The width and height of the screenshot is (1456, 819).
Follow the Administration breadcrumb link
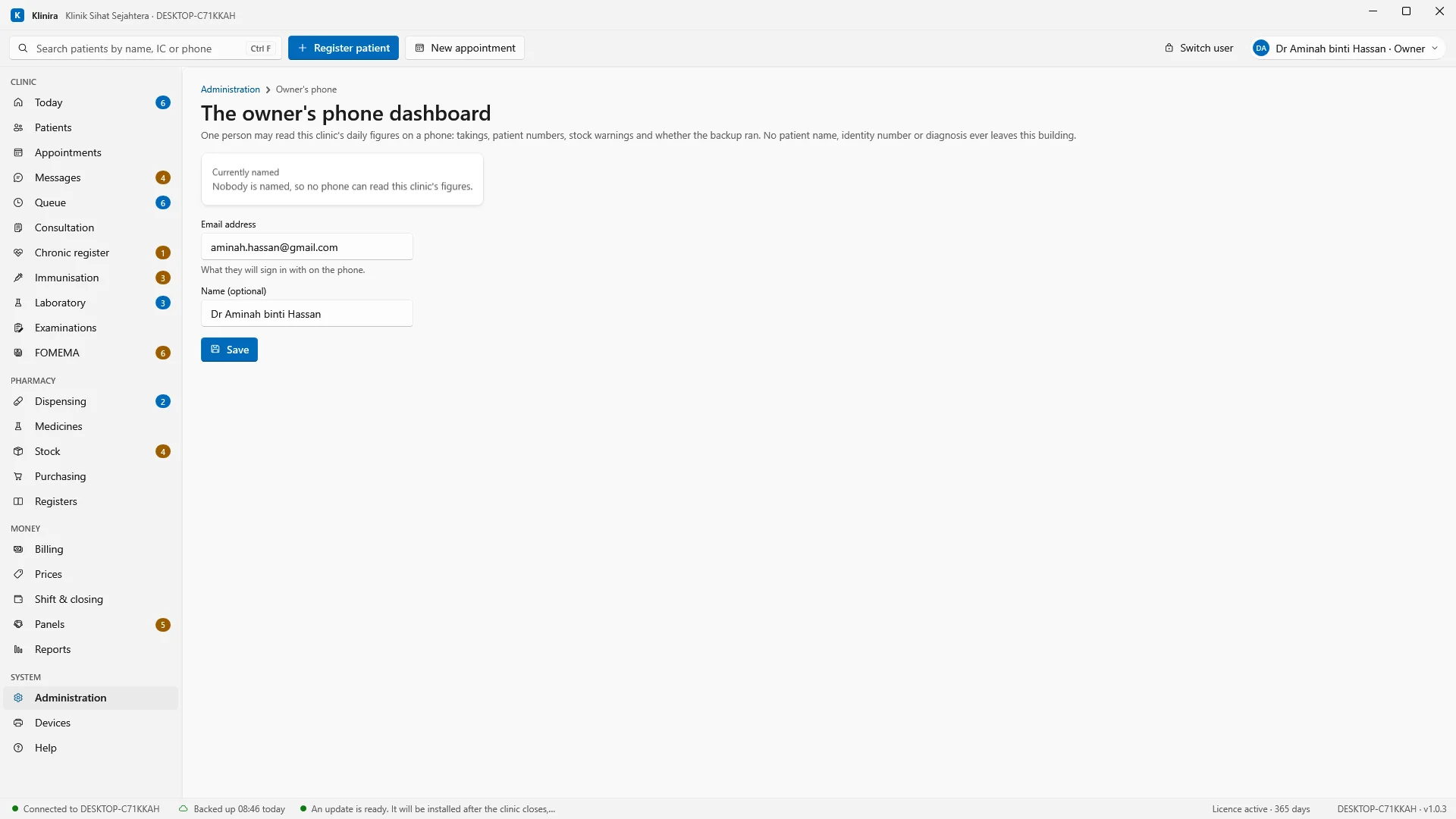231,89
